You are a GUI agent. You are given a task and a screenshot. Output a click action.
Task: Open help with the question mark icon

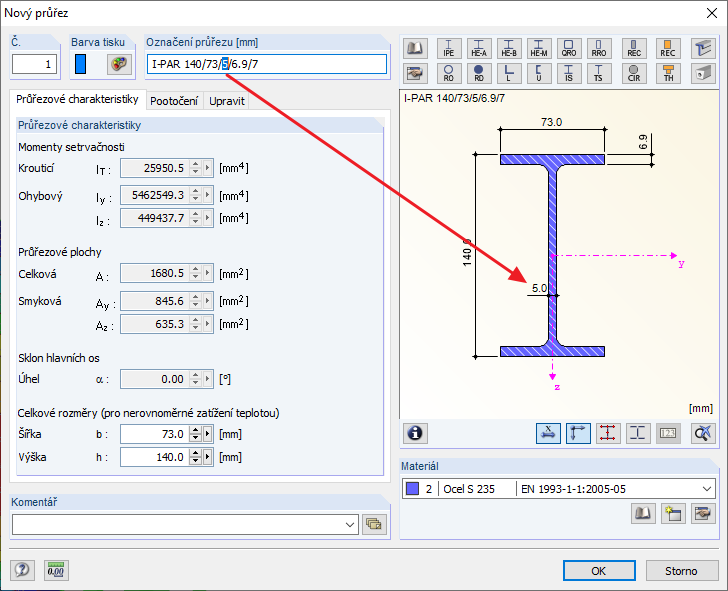click(x=22, y=570)
